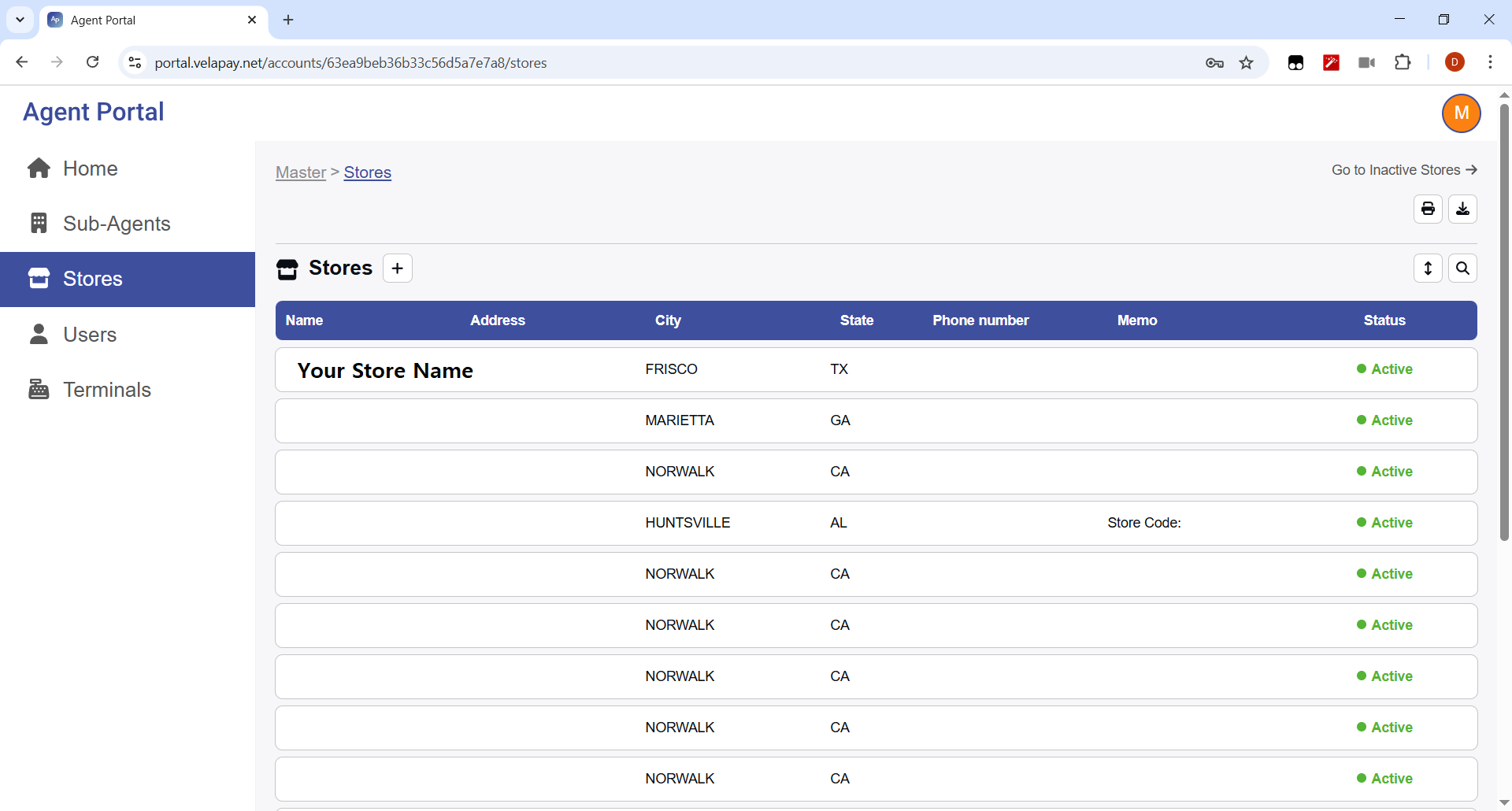Open the stores search magnifier

pyautogui.click(x=1462, y=268)
